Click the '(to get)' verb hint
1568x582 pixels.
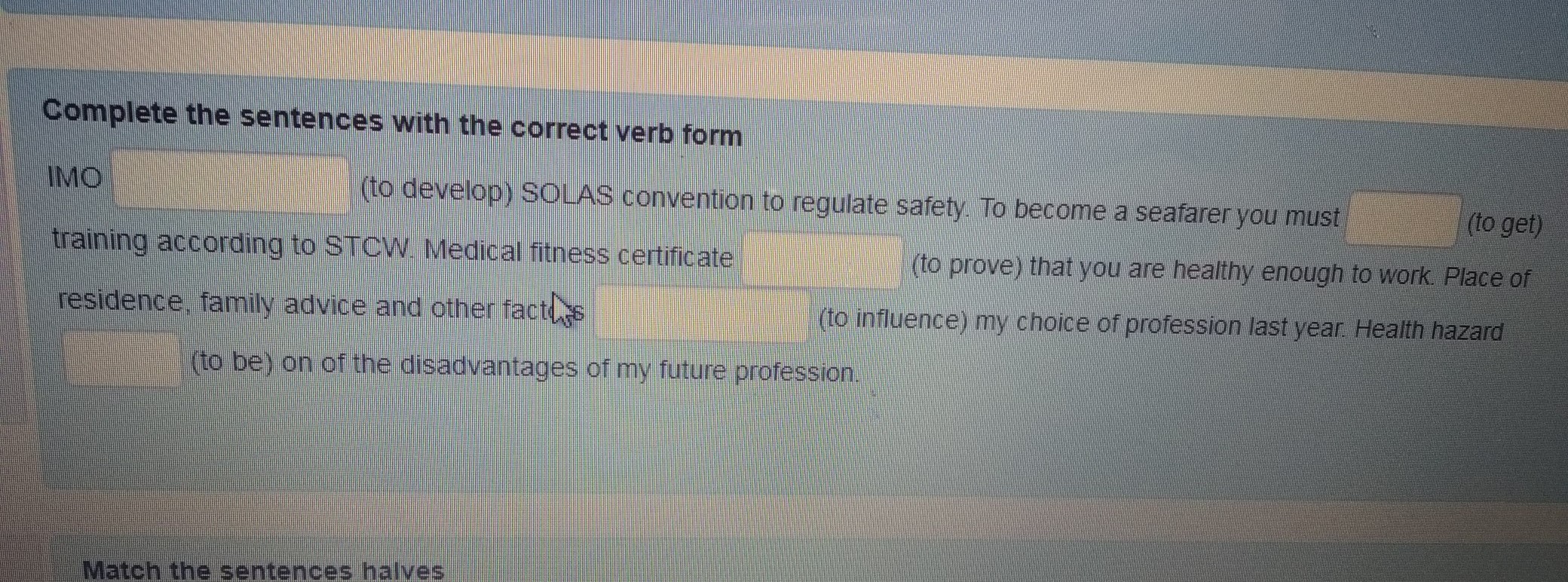[1505, 225]
